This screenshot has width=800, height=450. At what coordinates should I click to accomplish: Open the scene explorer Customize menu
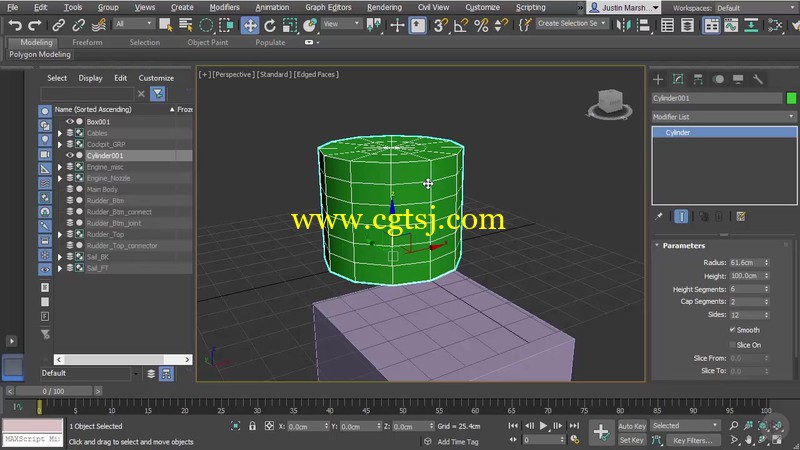[x=156, y=78]
